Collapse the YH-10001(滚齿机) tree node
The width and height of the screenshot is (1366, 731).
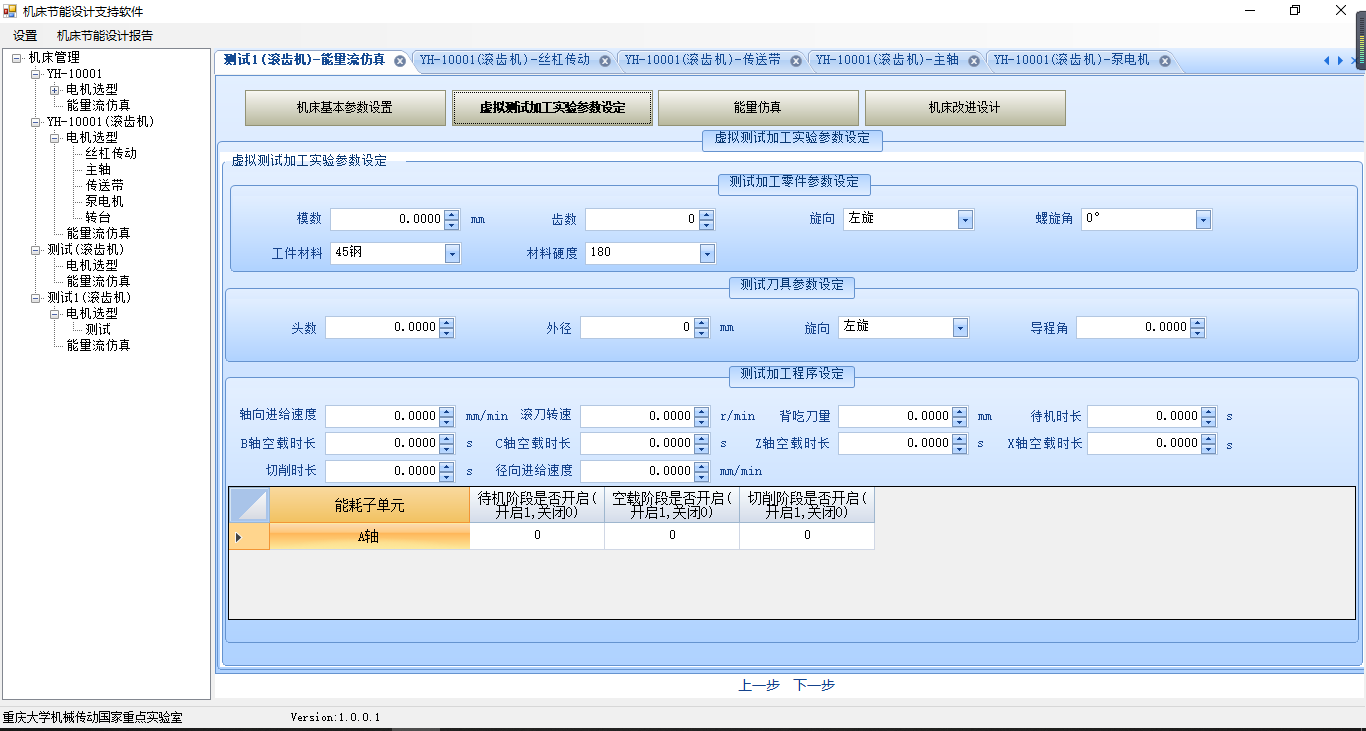click(36, 122)
